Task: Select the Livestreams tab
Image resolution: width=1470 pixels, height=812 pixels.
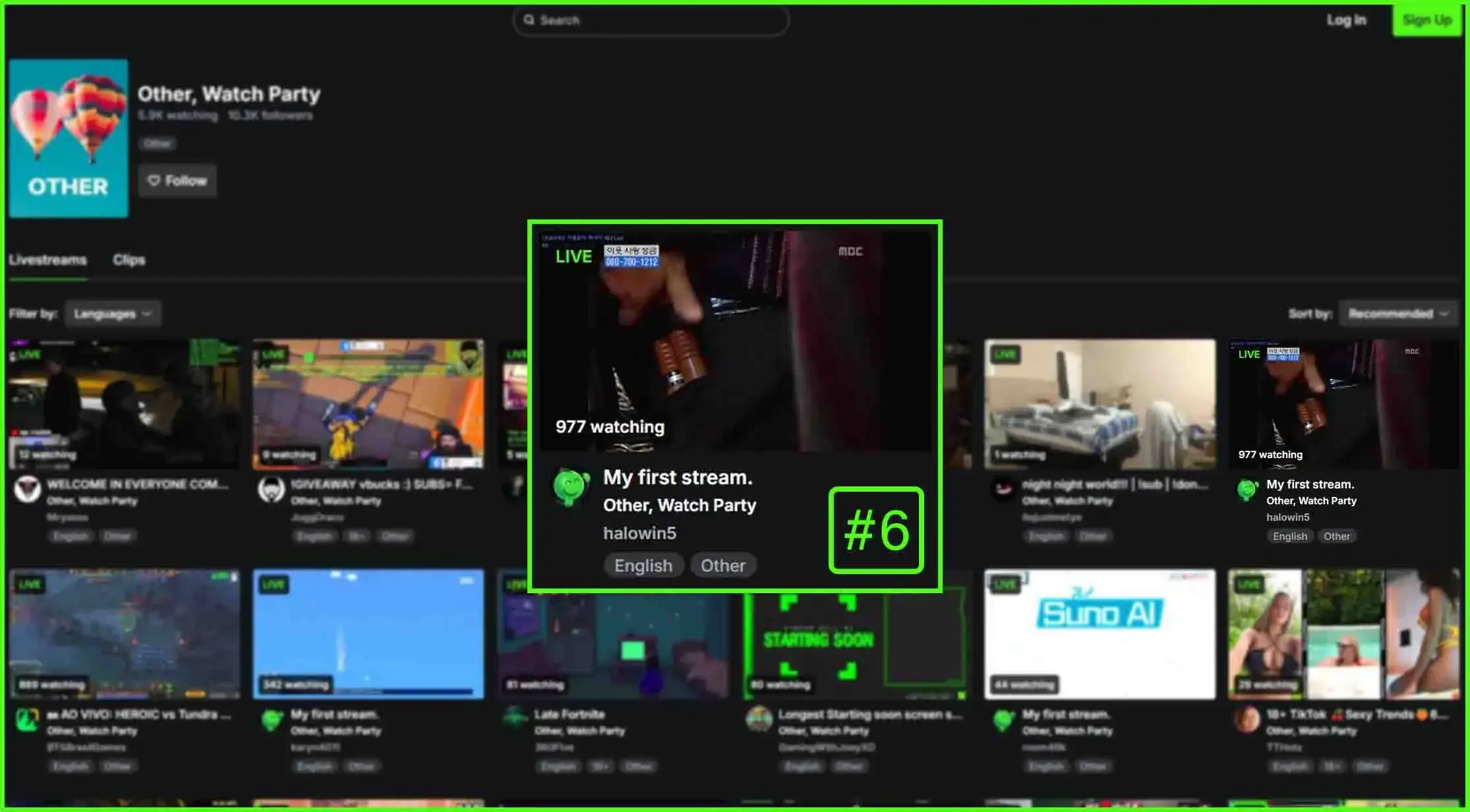Action: click(47, 260)
